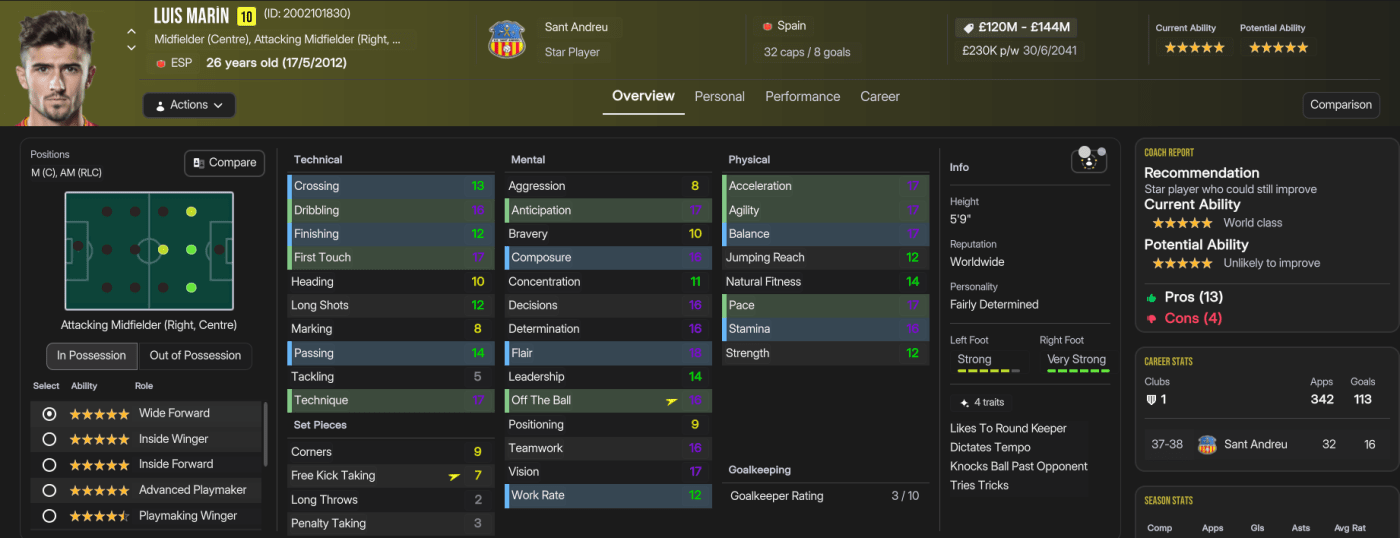The image size is (1400, 538).
Task: Select the Advanced Playmaker role radio button
Action: tap(49, 490)
